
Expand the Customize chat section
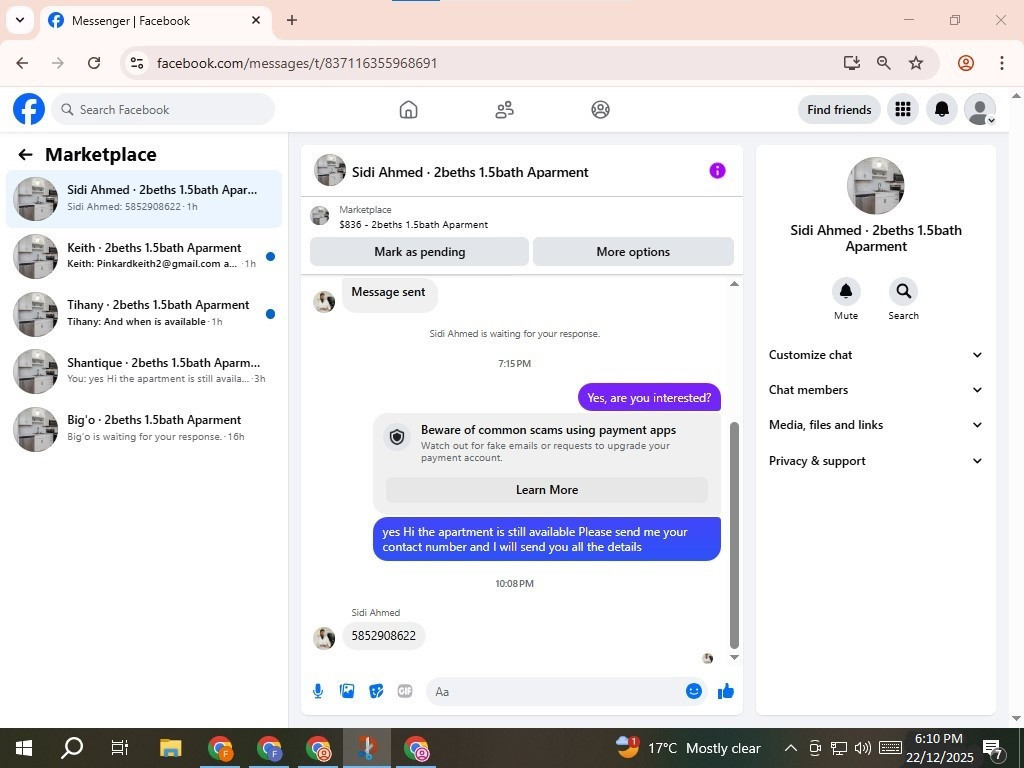875,355
